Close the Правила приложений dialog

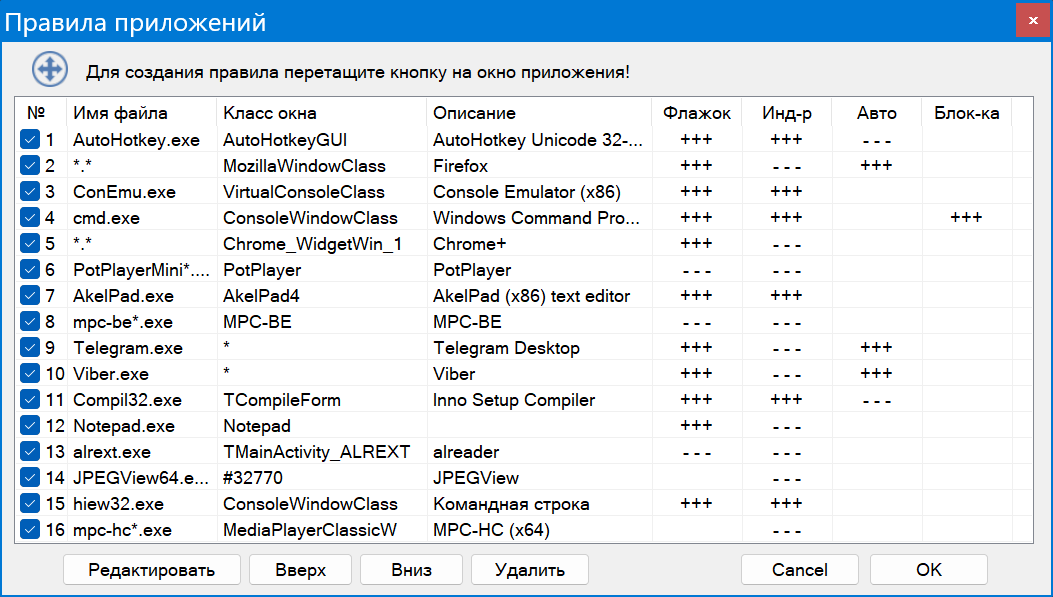click(1034, 21)
